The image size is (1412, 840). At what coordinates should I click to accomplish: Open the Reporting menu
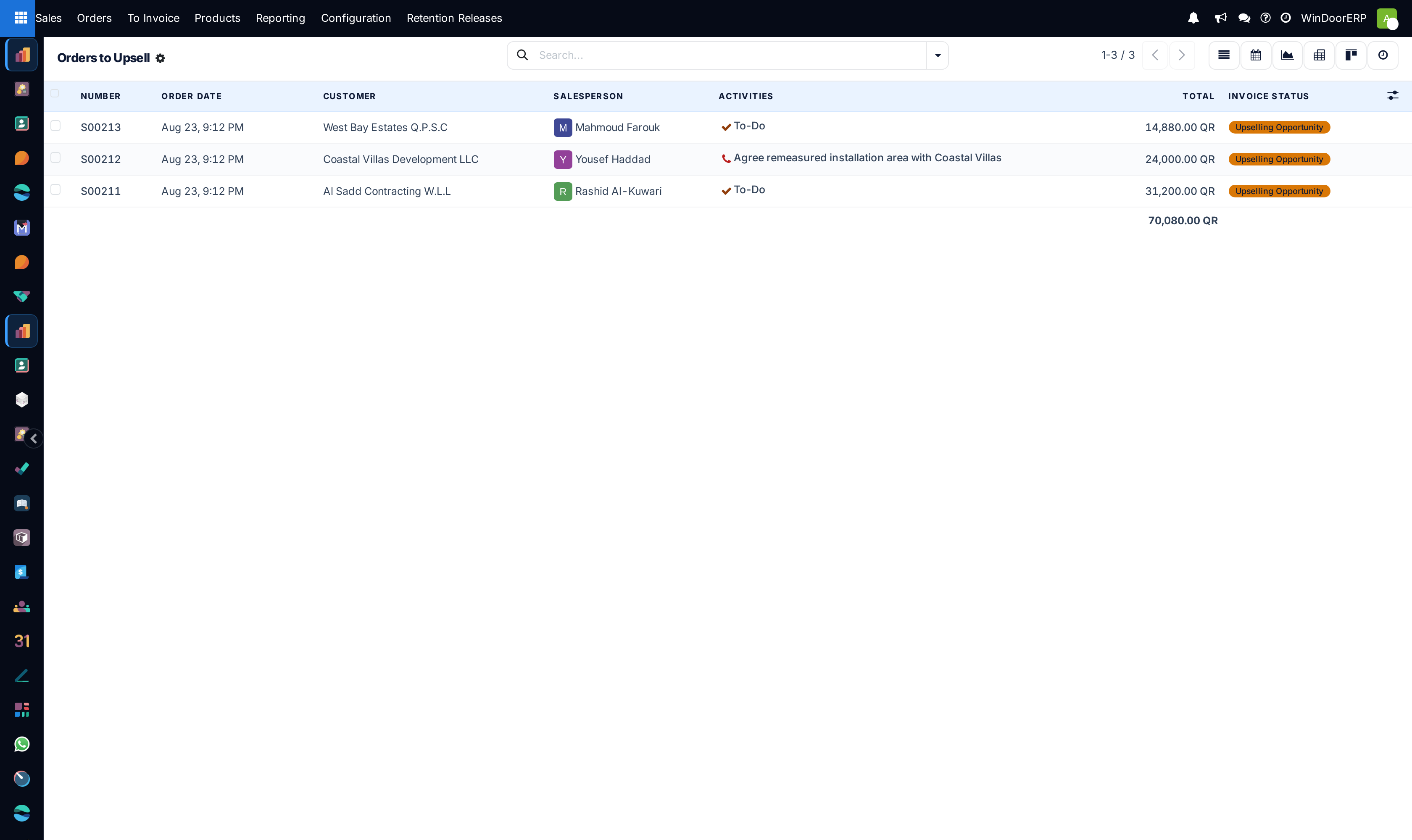click(x=280, y=18)
